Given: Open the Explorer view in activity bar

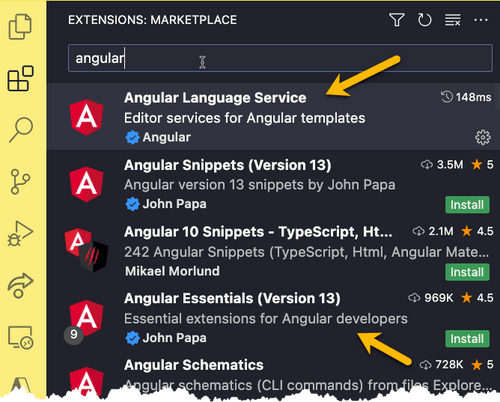Looking at the screenshot, I should (x=20, y=27).
